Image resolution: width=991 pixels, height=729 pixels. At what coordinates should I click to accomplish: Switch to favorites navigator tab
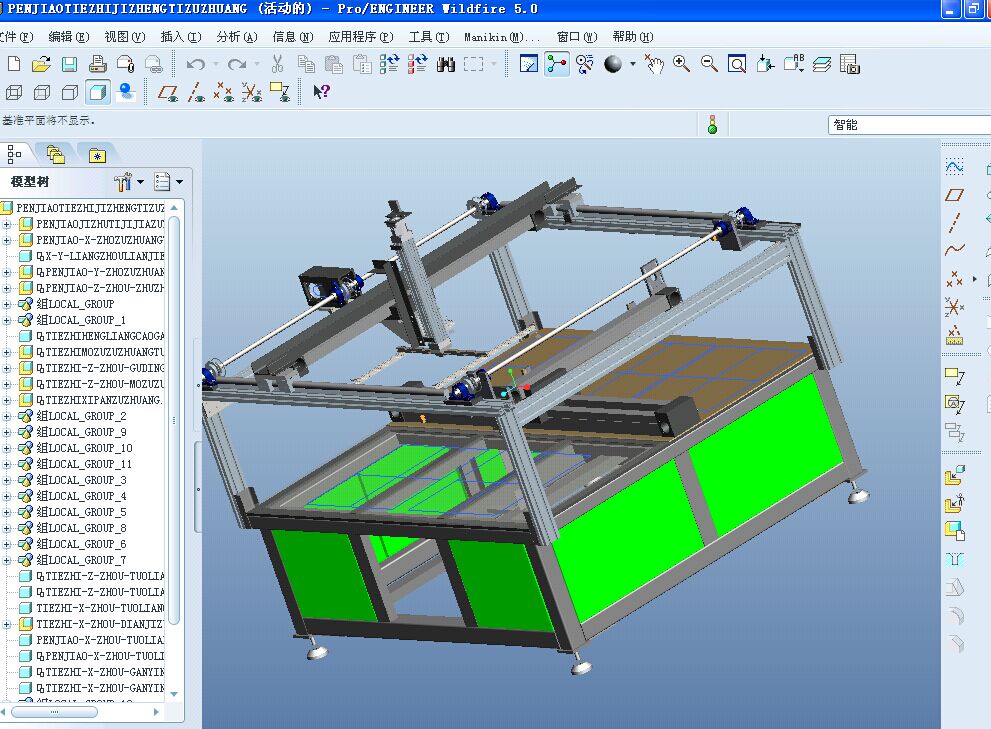[97, 154]
